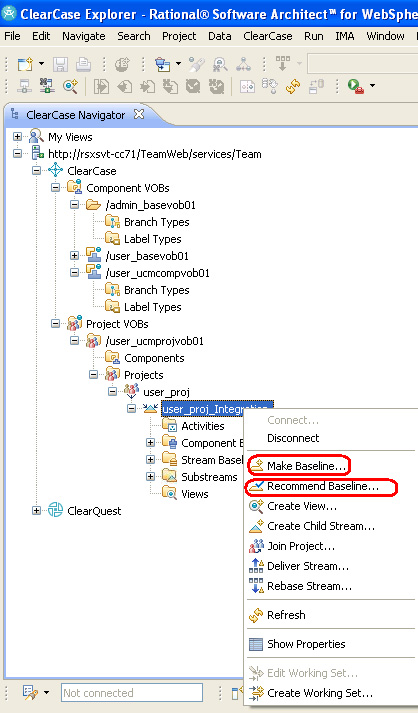Click the Print toolbar icon

tap(83, 64)
